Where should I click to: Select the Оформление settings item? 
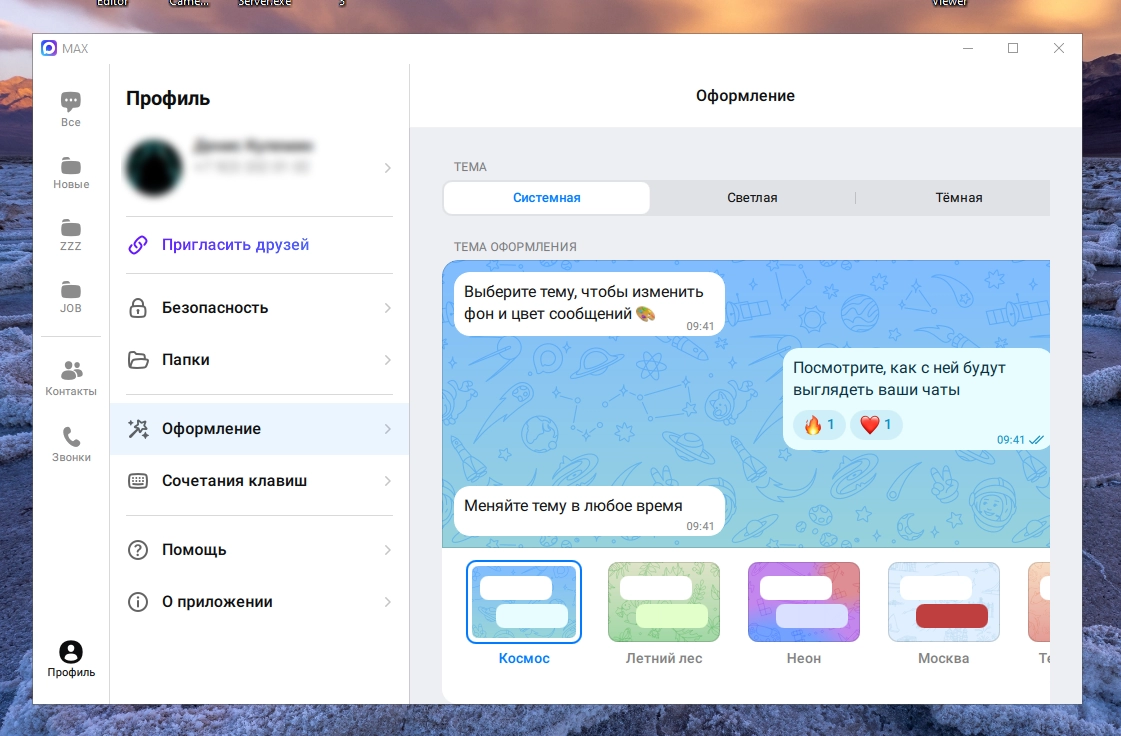(x=260, y=429)
